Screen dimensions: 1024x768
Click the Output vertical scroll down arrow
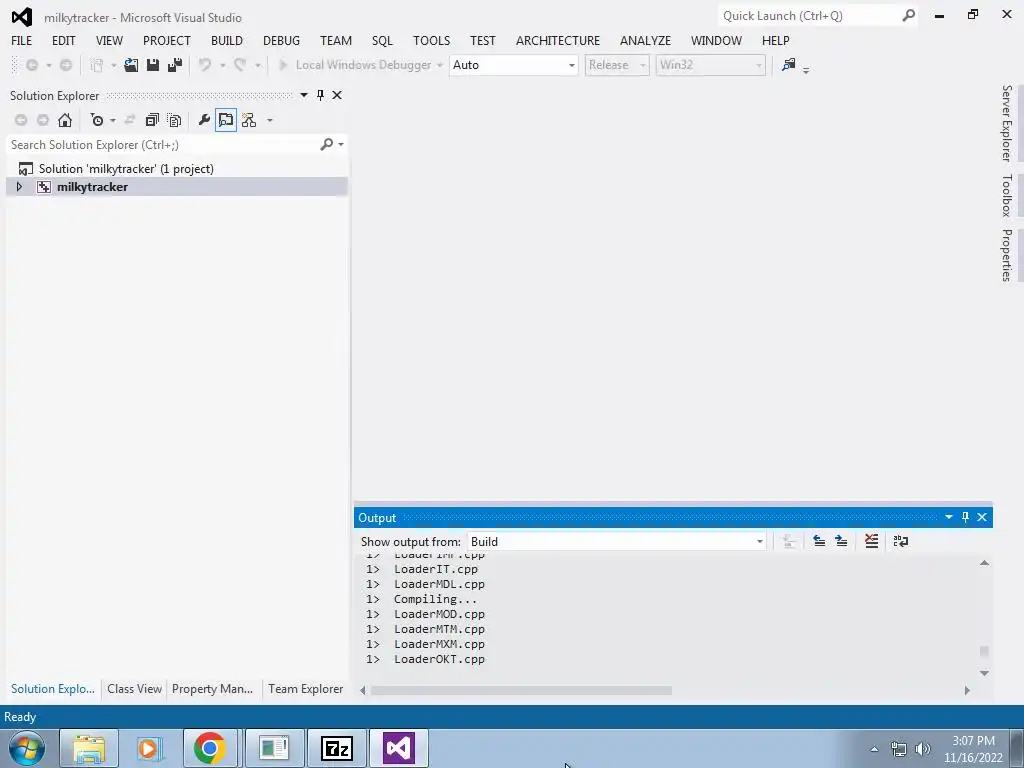coord(984,673)
